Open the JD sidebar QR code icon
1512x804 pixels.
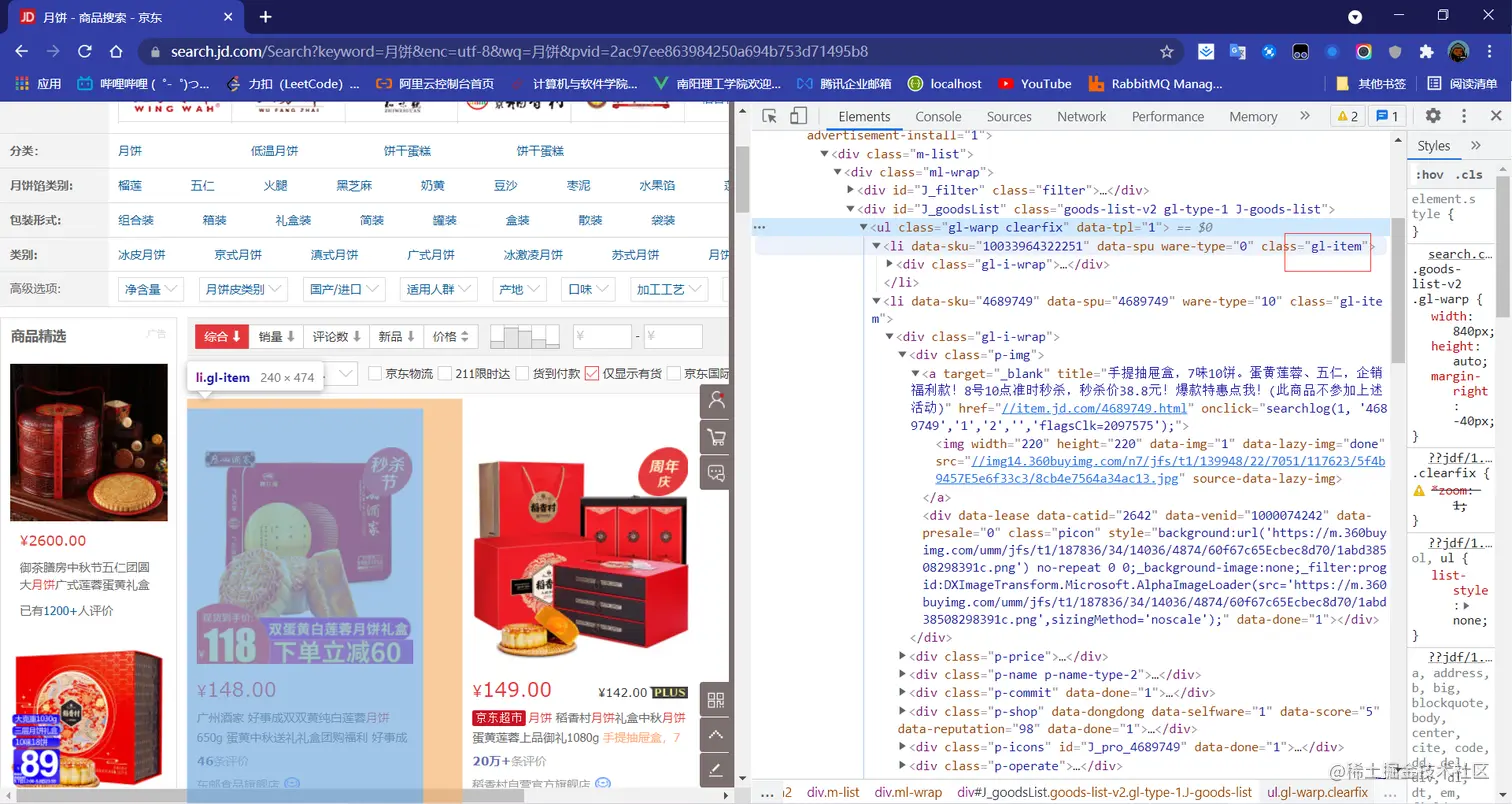pos(716,699)
